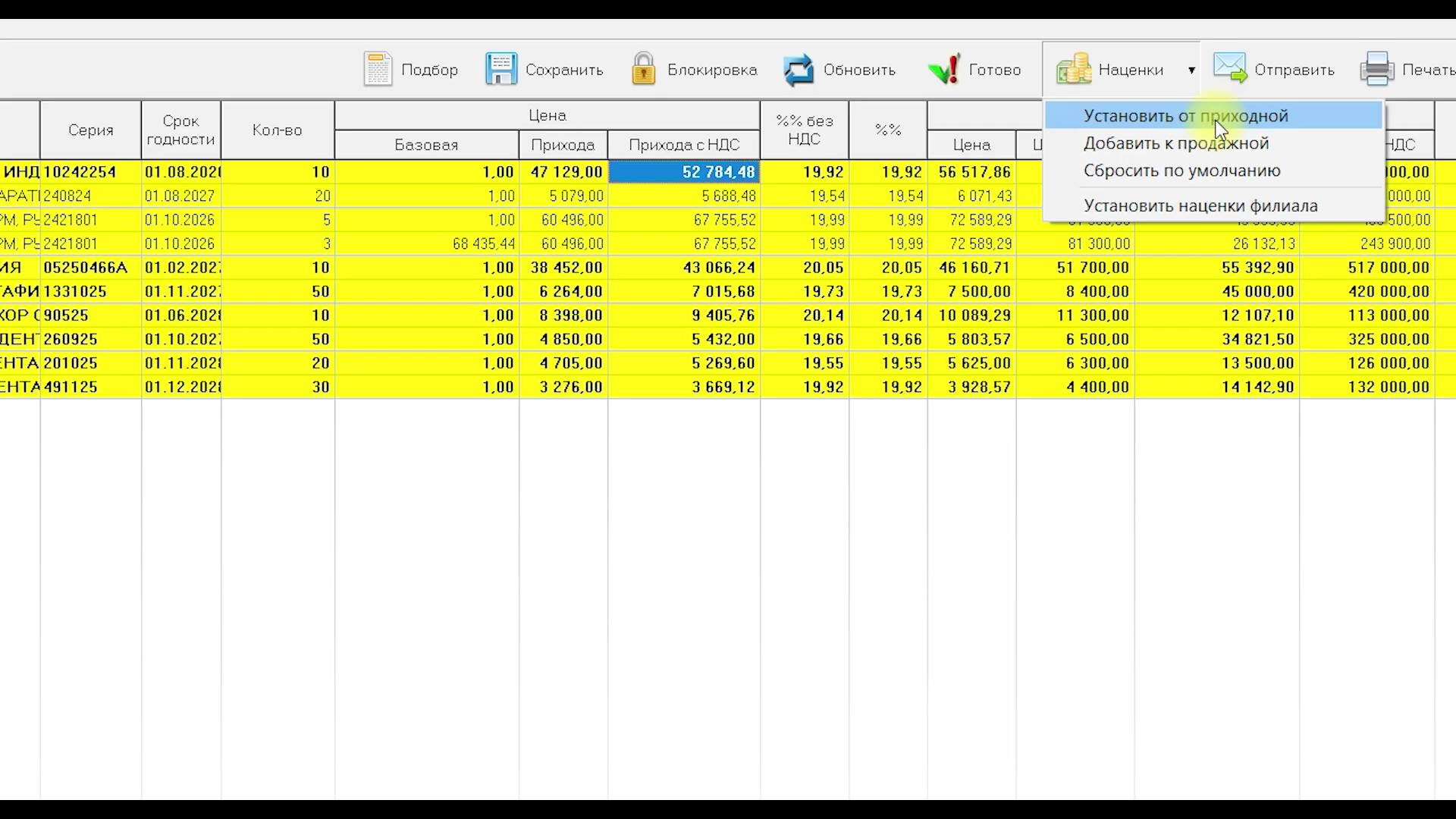Click cell 55 392,90
This screenshot has height=819, width=1456.
click(x=1217, y=268)
